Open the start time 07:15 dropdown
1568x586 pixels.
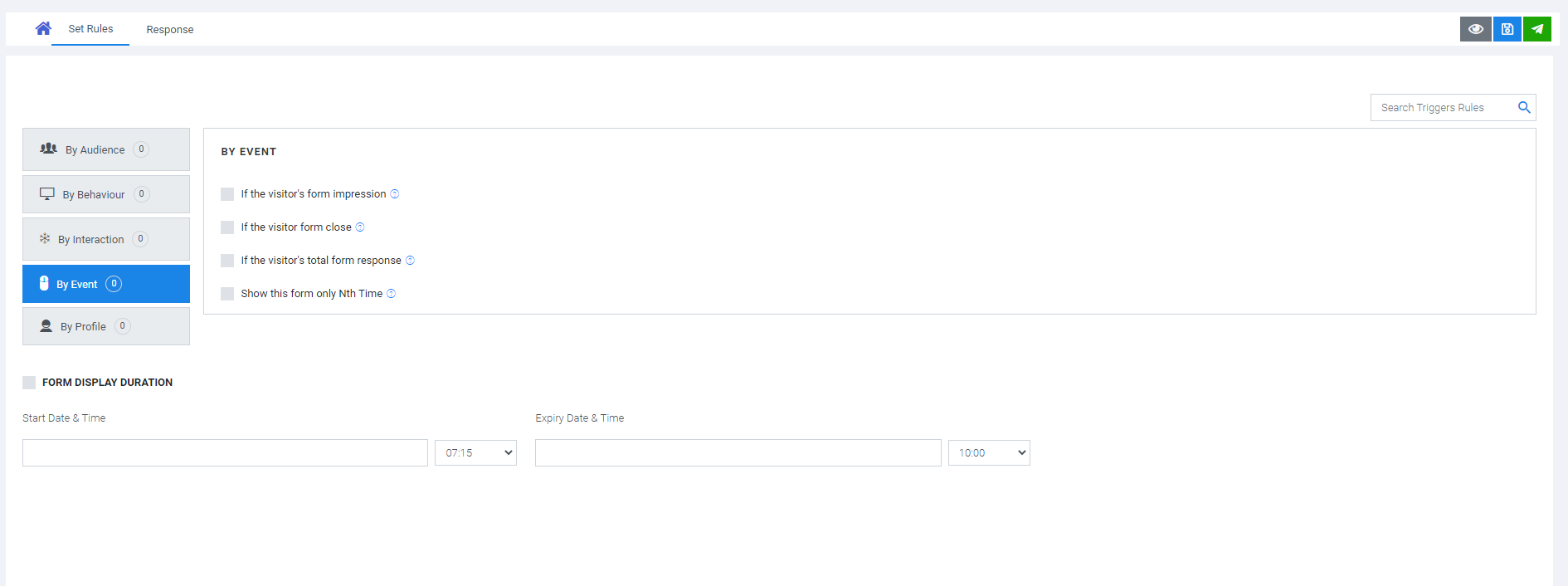pyautogui.click(x=475, y=453)
